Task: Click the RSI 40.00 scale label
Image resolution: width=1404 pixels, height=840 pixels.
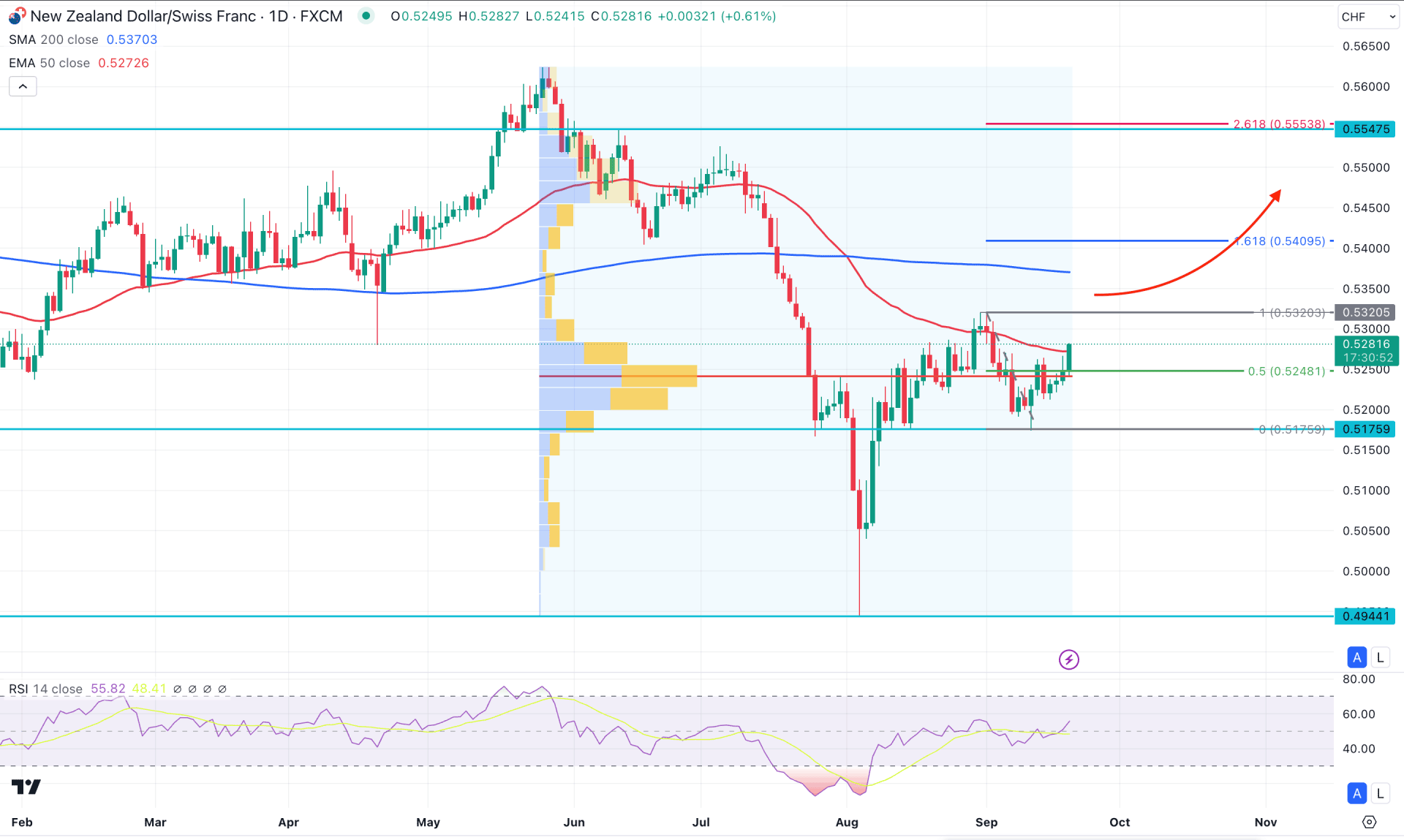Action: pyautogui.click(x=1359, y=749)
